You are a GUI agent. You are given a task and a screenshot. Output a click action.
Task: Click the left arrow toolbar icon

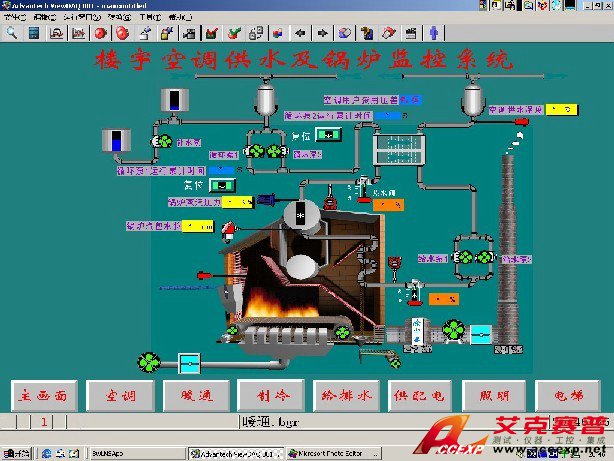click(299, 32)
